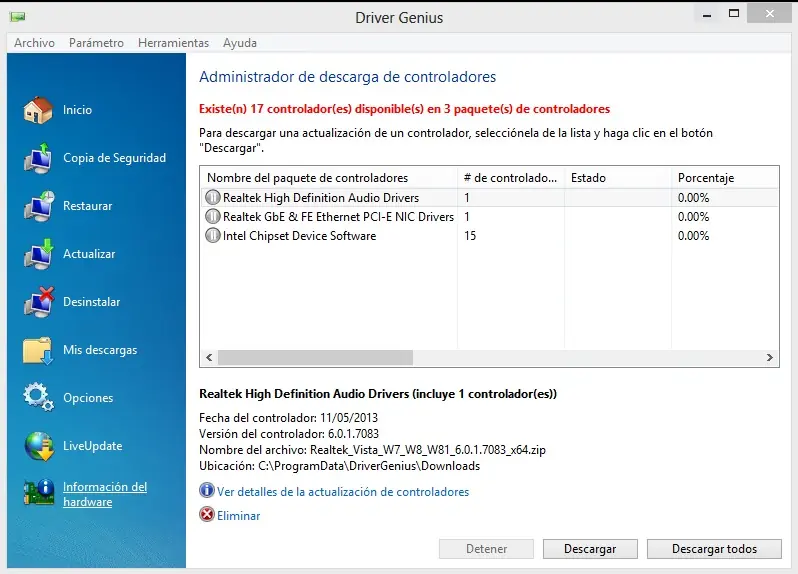Click the LiveUpdate globe icon

[39, 446]
